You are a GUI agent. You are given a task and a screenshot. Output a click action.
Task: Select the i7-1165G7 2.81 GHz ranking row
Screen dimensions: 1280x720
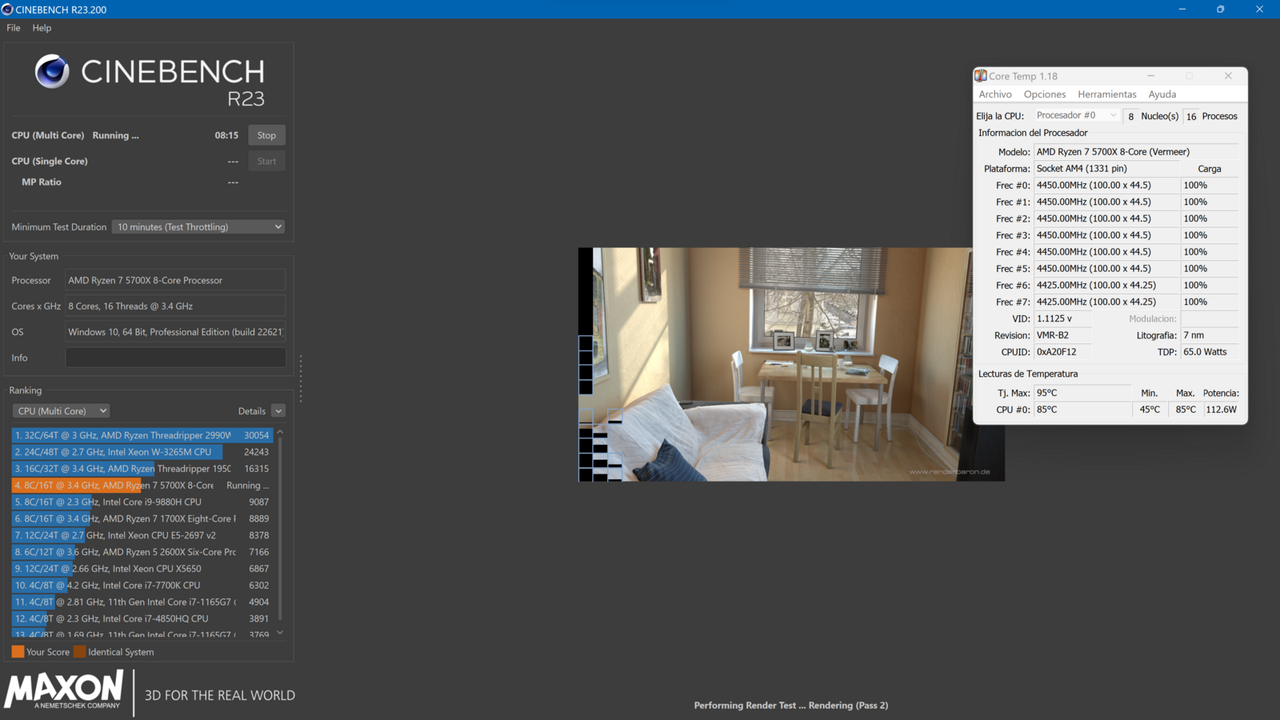point(141,602)
